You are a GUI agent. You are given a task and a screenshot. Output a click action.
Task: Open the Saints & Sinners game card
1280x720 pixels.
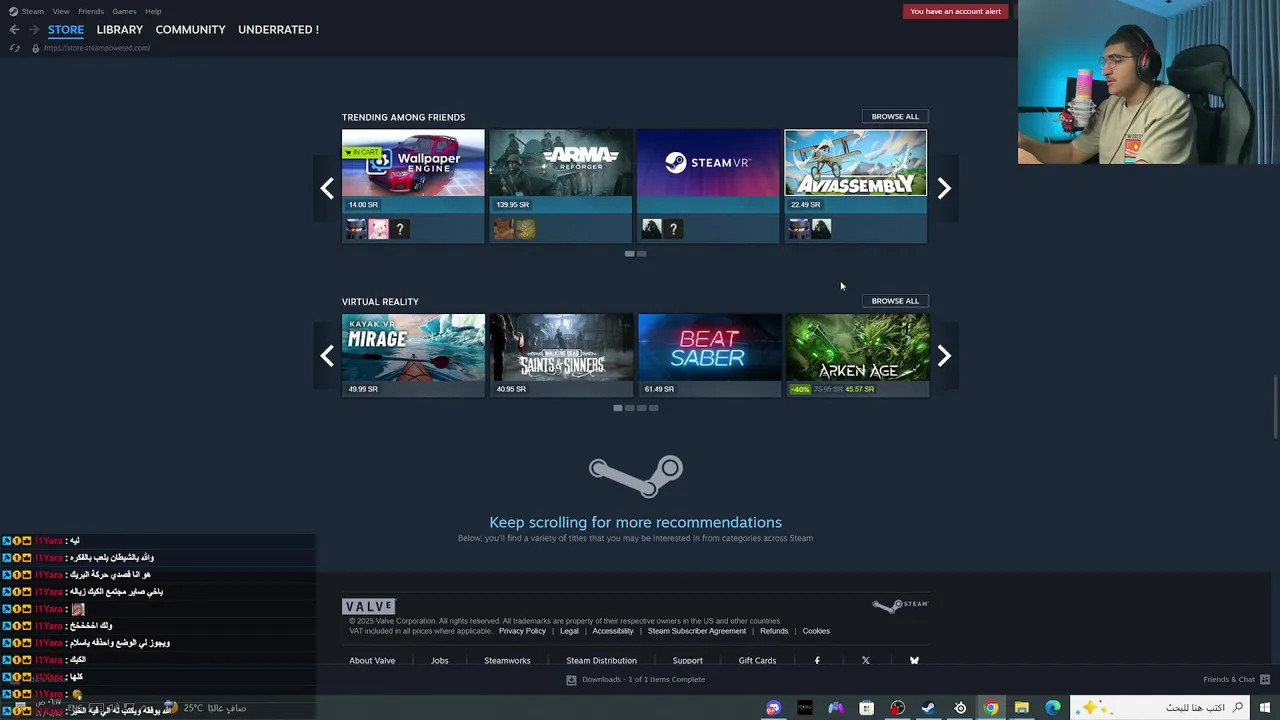(561, 355)
